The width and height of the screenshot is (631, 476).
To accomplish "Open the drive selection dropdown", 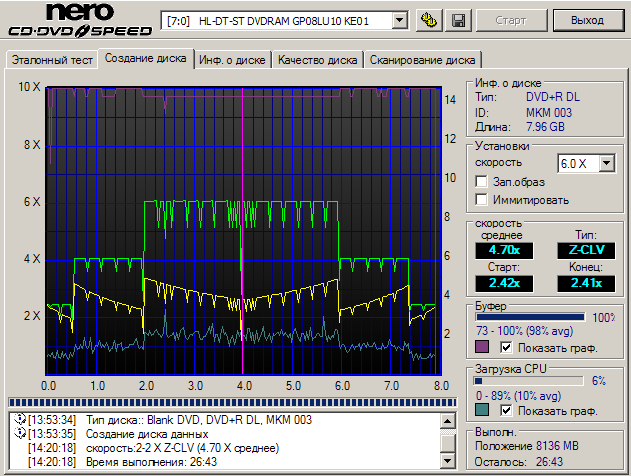I will (x=400, y=20).
